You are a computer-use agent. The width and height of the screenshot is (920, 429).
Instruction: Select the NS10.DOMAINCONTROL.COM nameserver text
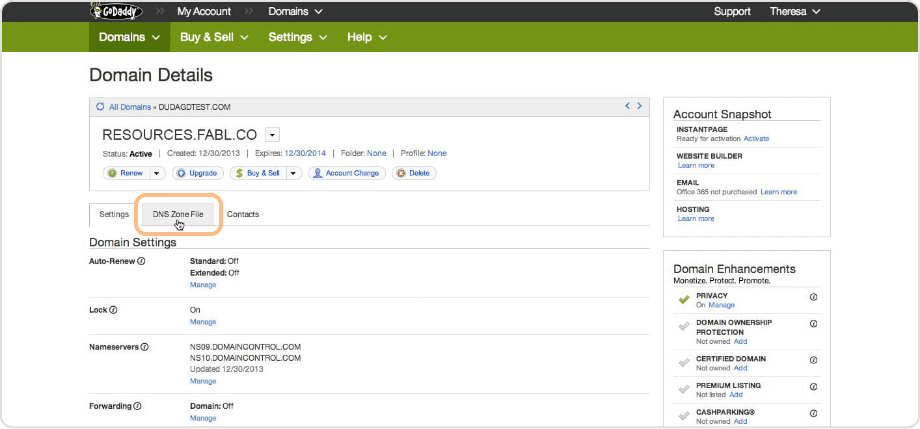click(x=245, y=357)
